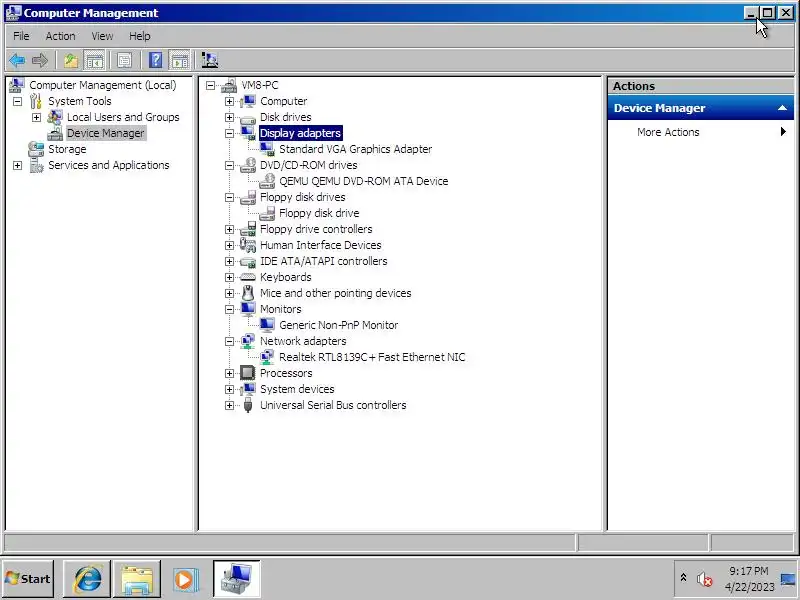Viewport: 800px width, 600px height.
Task: Collapse the Floppy disk drives category
Action: (x=229, y=197)
